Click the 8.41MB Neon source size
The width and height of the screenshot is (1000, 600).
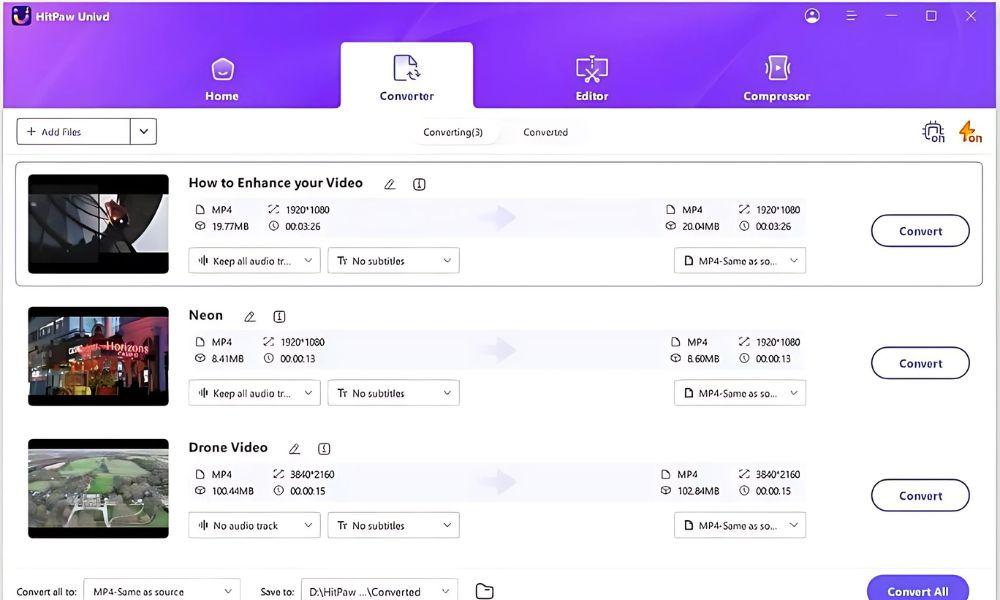tap(228, 358)
